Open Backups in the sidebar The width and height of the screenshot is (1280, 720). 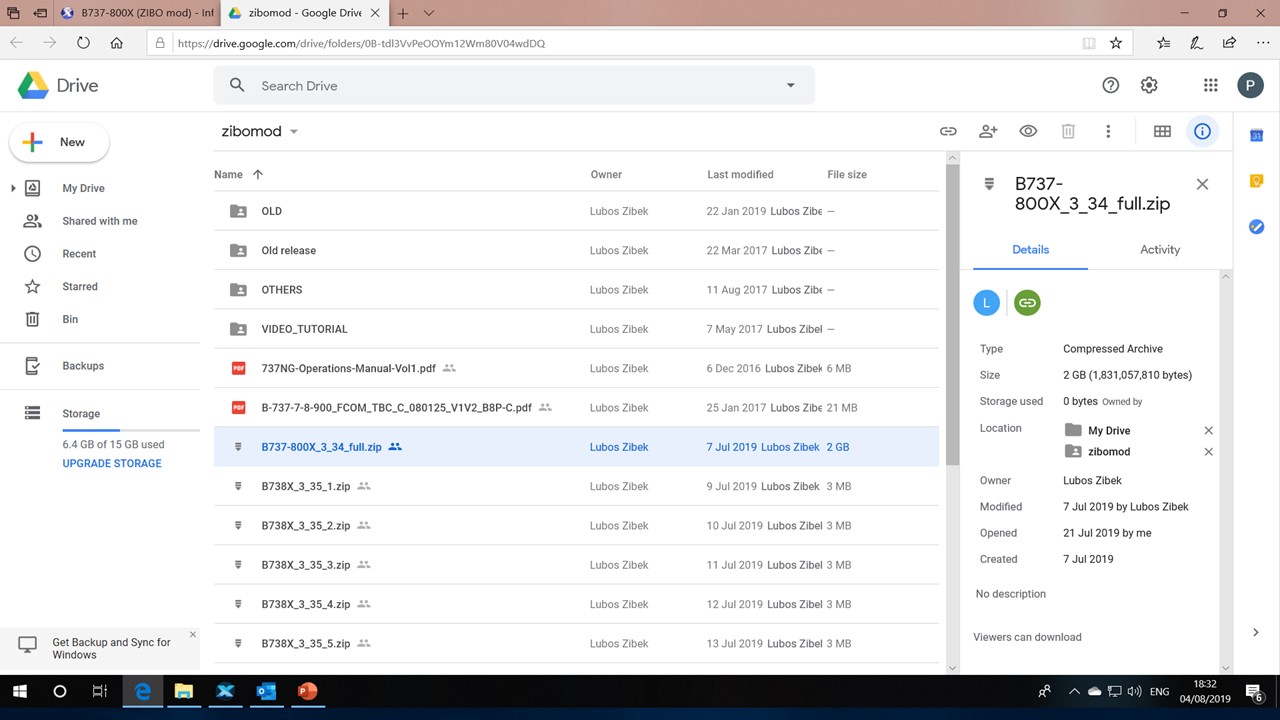tap(83, 366)
